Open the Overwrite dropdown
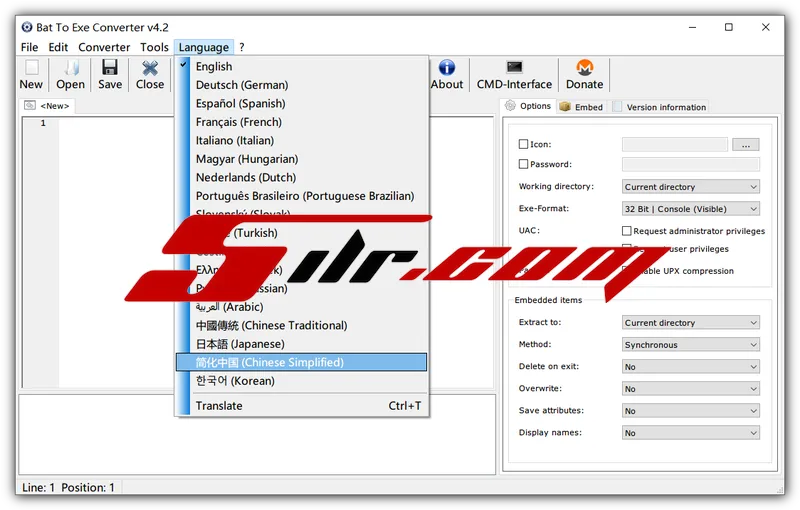 pyautogui.click(x=690, y=389)
